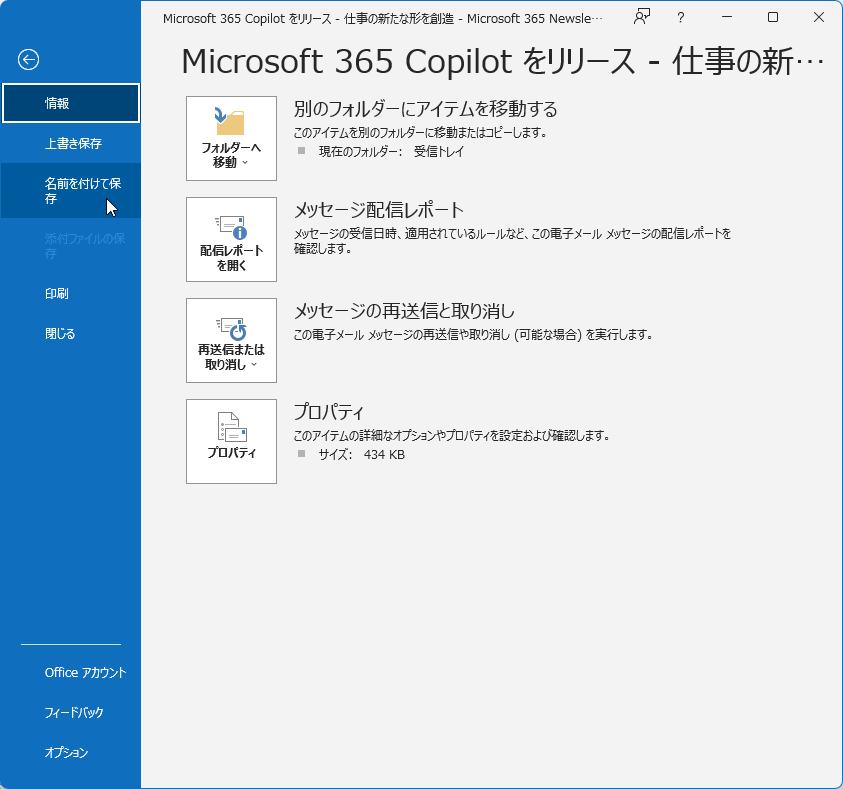Click the Microsoft 365 Copilot message title heading
The height and width of the screenshot is (789, 843).
(x=502, y=61)
